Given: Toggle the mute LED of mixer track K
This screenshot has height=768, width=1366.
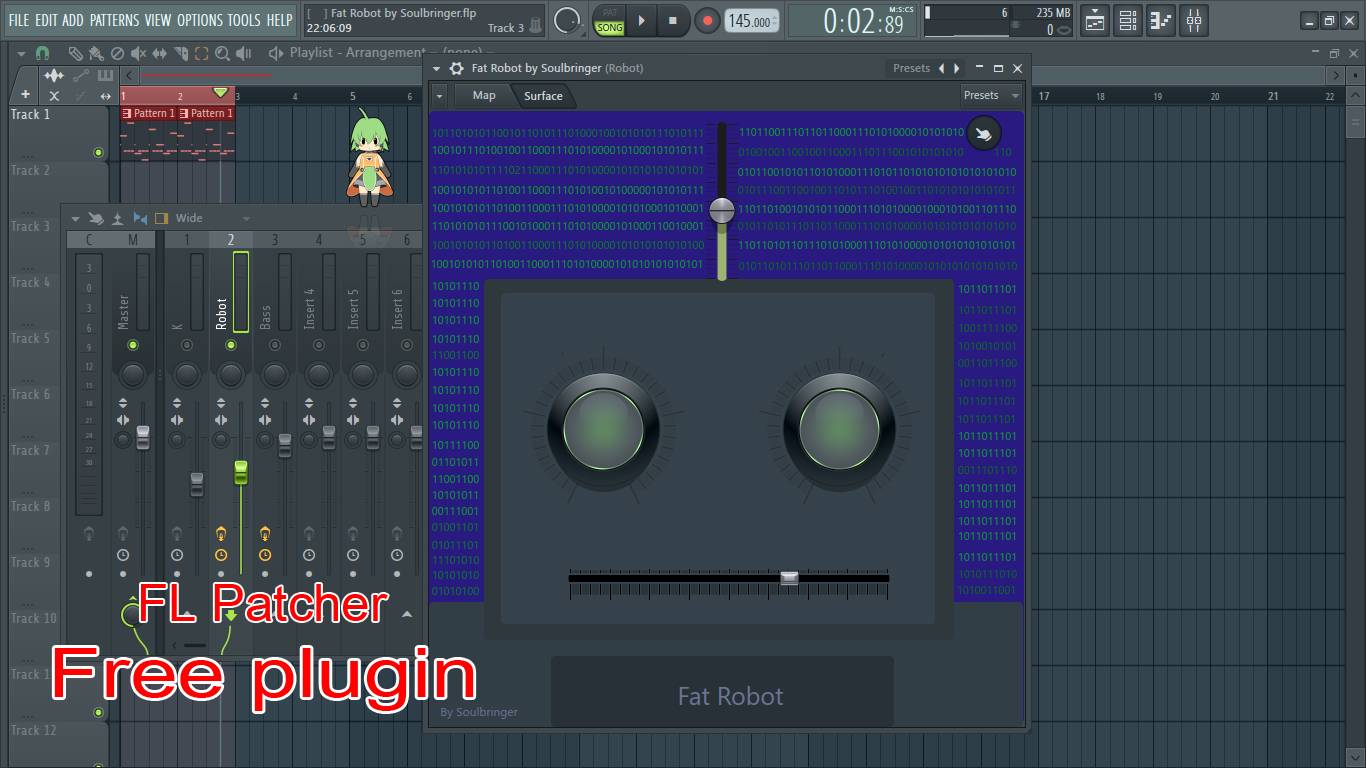Looking at the screenshot, I should [x=187, y=345].
